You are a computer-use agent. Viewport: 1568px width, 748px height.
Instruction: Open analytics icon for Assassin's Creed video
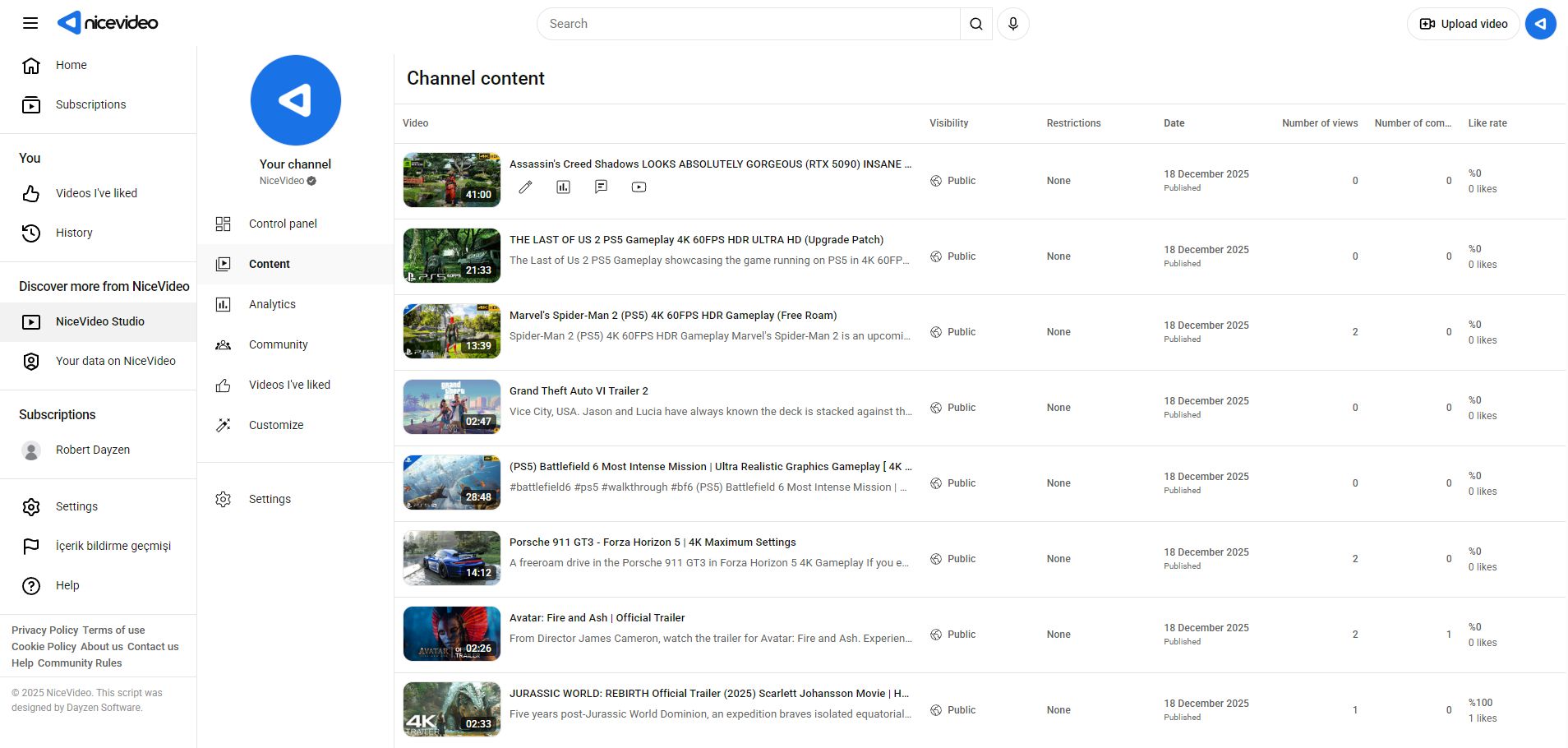563,187
